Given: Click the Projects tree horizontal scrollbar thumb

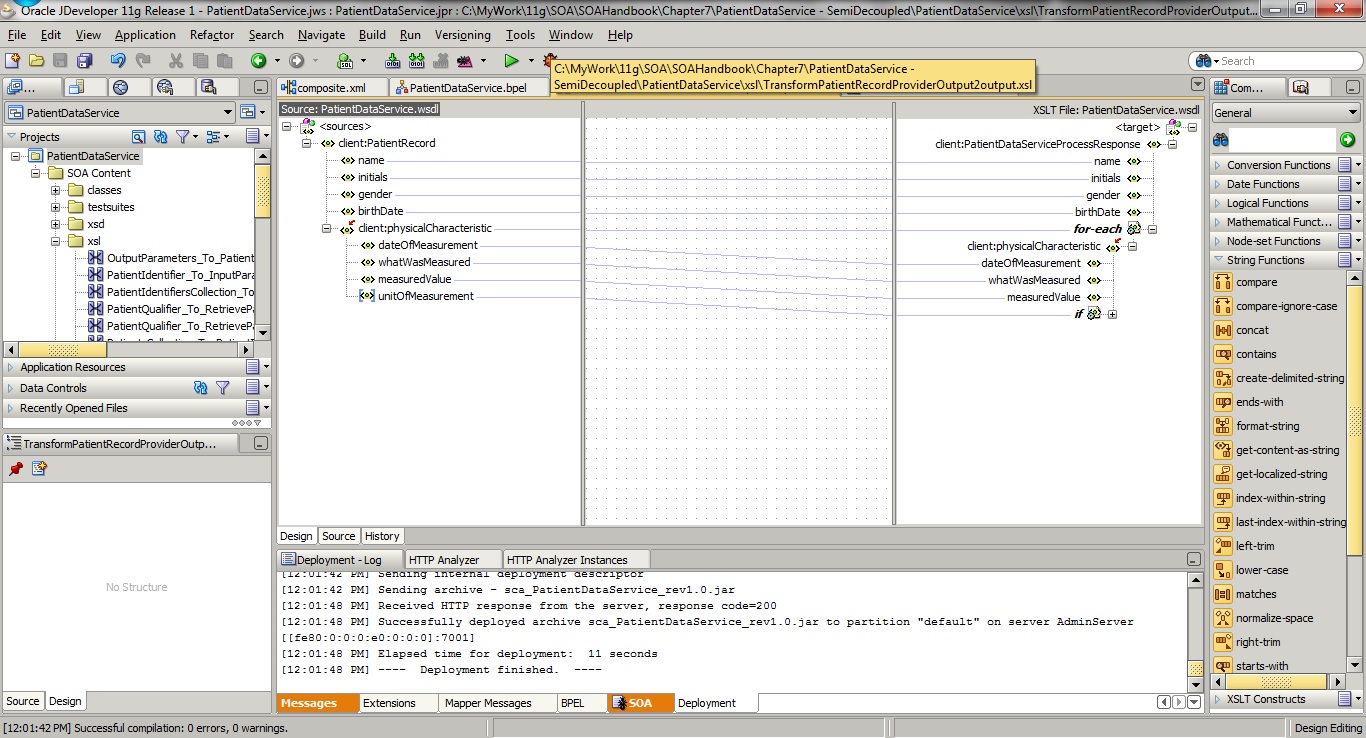Looking at the screenshot, I should (x=62, y=350).
